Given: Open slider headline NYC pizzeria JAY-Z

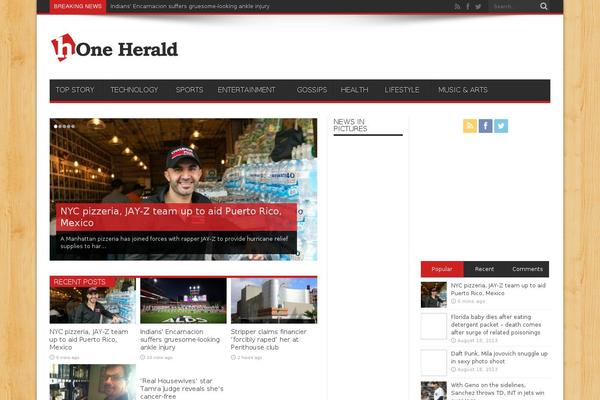Looking at the screenshot, I should (171, 217).
